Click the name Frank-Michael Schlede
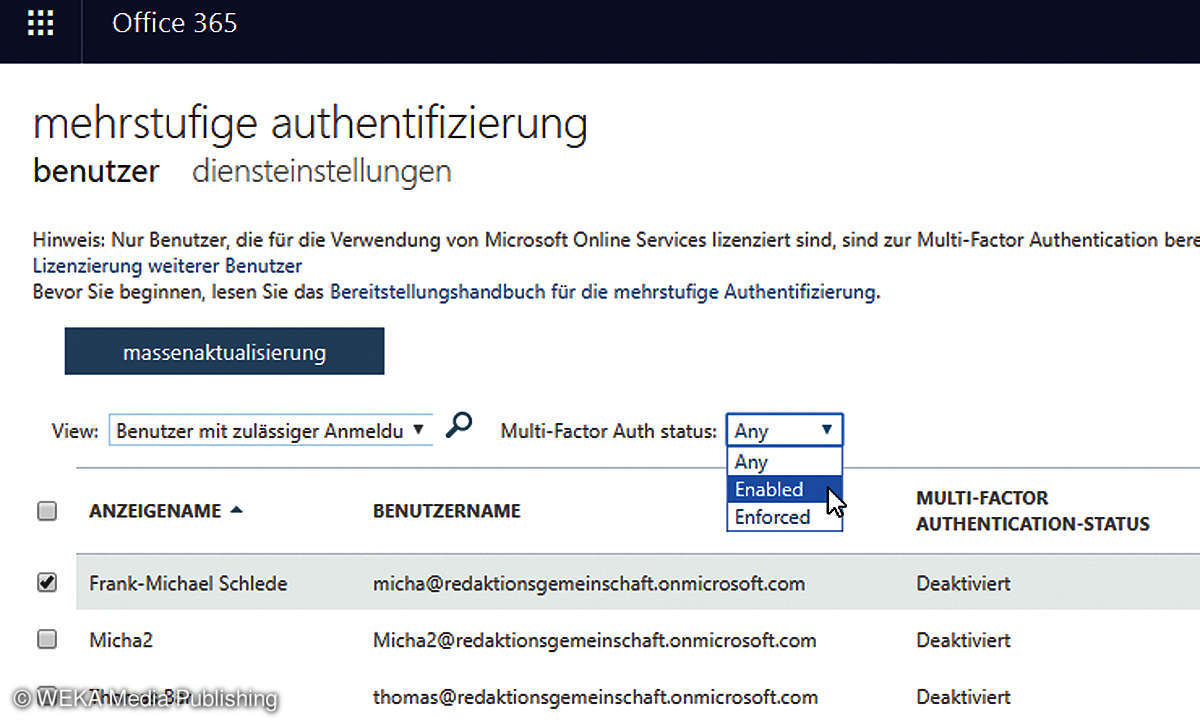 (x=188, y=583)
